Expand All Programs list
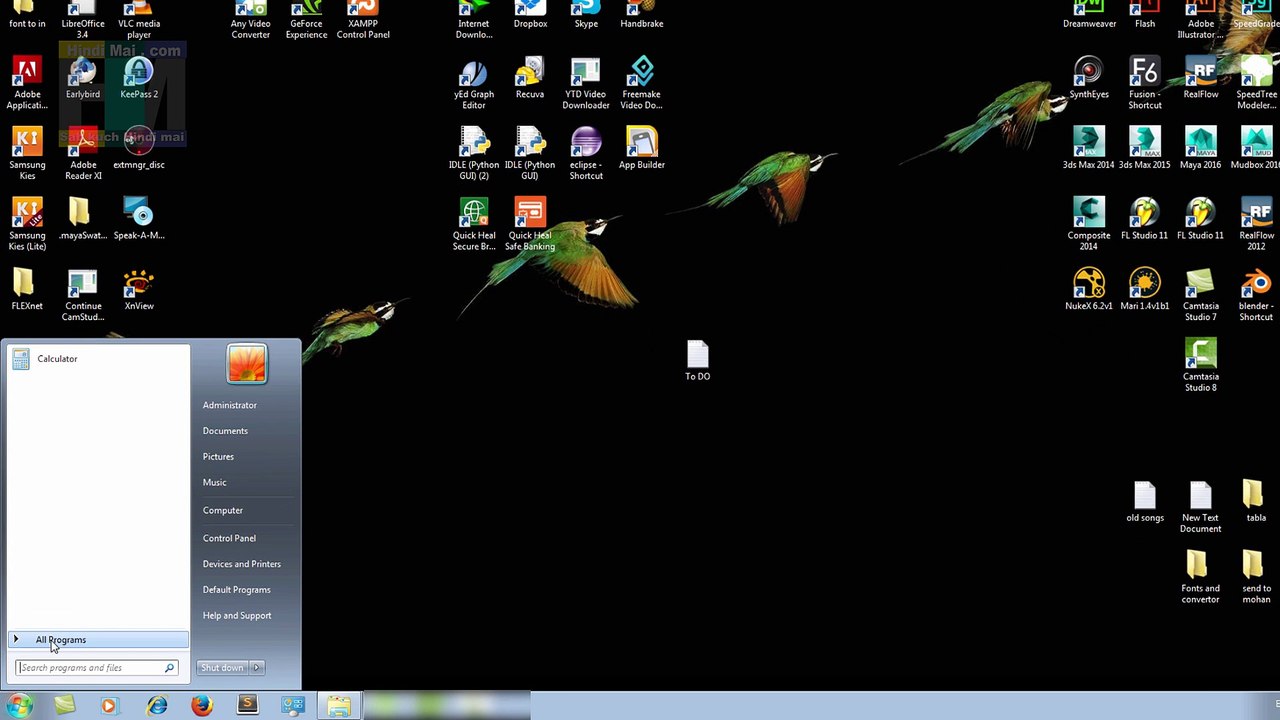This screenshot has height=720, width=1280. pyautogui.click(x=98, y=640)
